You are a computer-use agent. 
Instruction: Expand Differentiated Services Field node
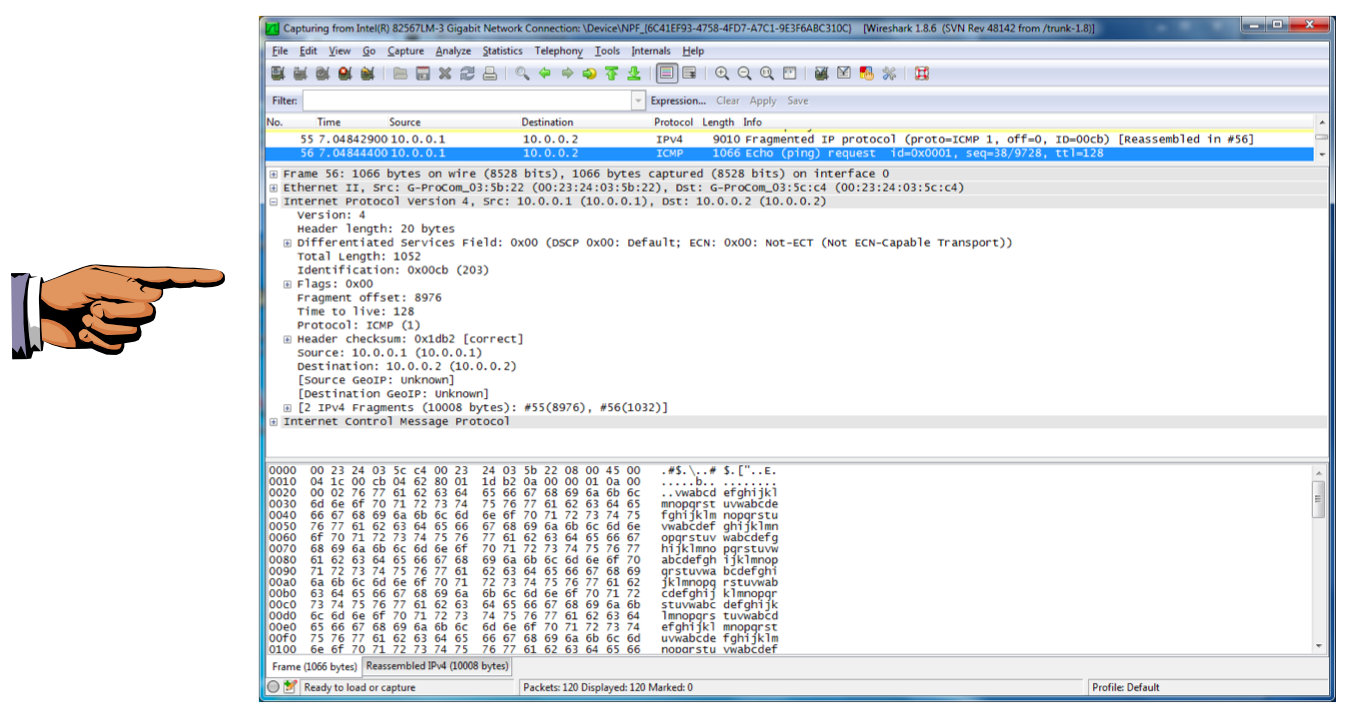(288, 243)
